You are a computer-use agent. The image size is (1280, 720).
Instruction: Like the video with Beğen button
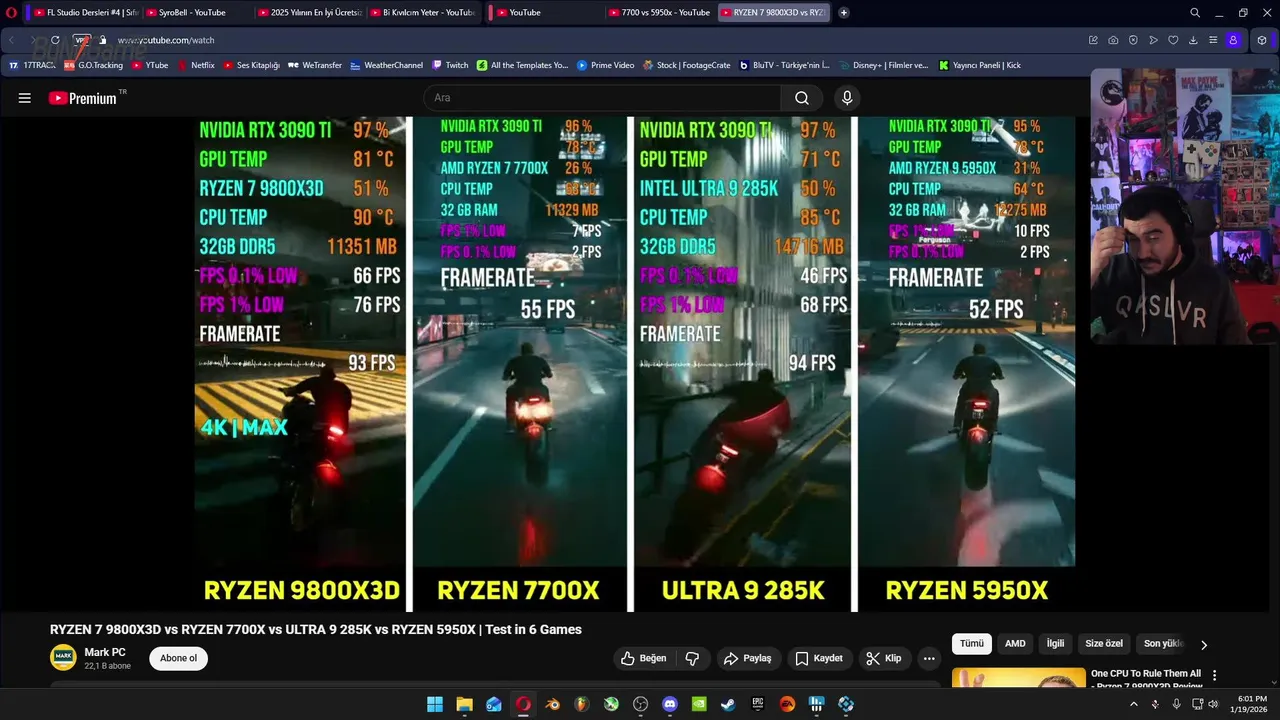[x=644, y=658]
